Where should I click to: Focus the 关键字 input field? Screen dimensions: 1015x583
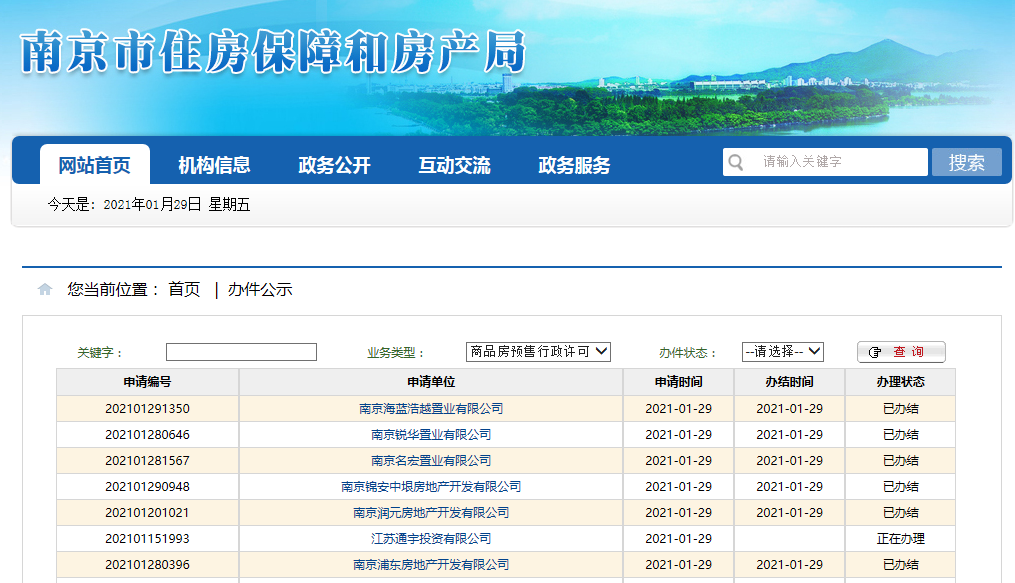pyautogui.click(x=241, y=352)
